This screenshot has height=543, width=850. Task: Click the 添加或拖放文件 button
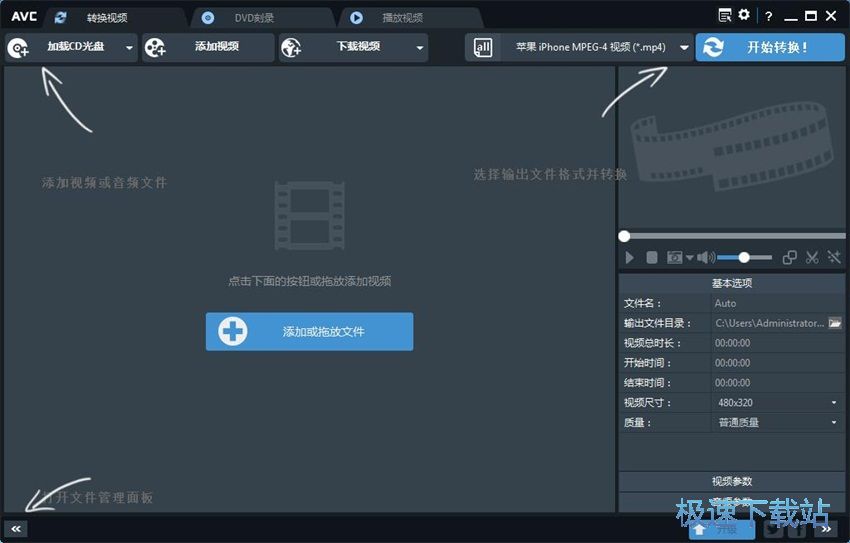pos(310,331)
